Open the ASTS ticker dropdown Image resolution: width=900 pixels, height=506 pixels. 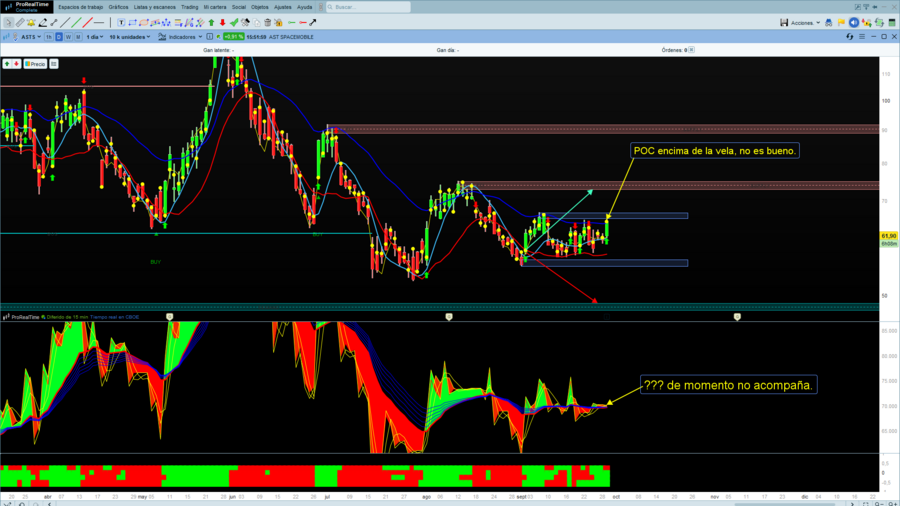tap(31, 37)
